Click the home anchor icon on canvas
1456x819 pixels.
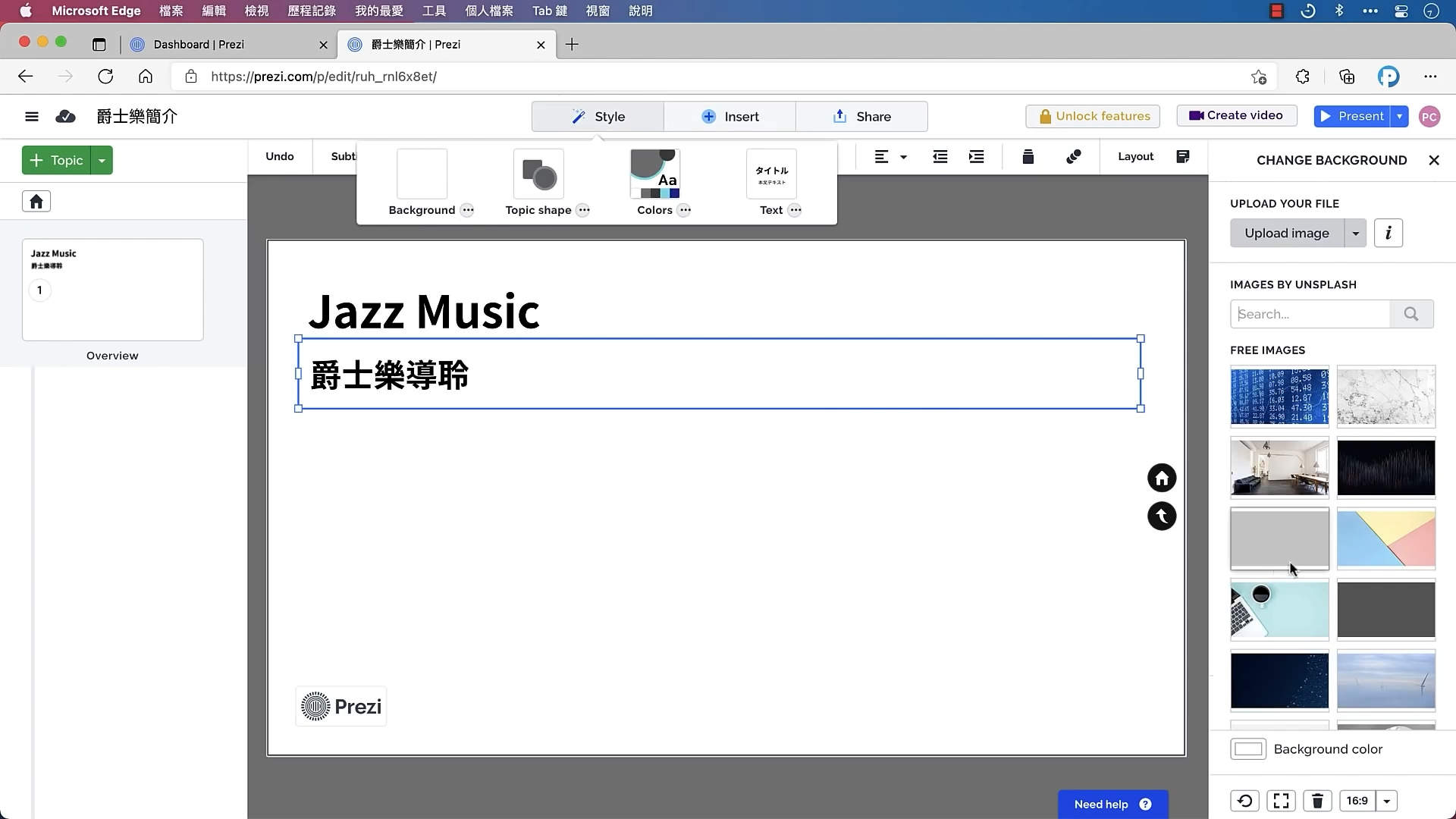(1162, 478)
